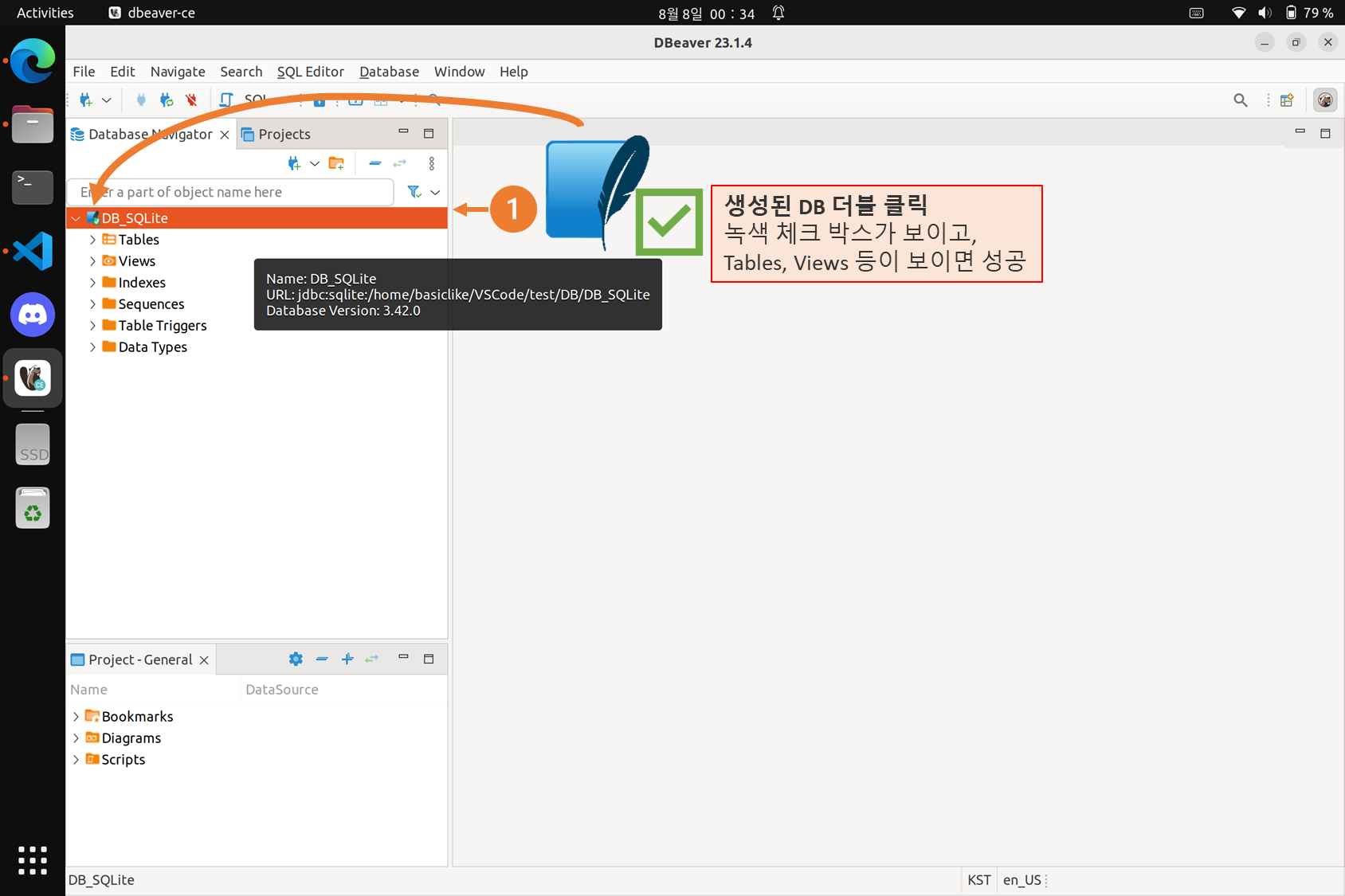1345x896 pixels.
Task: Open the Database menu
Action: (x=389, y=72)
